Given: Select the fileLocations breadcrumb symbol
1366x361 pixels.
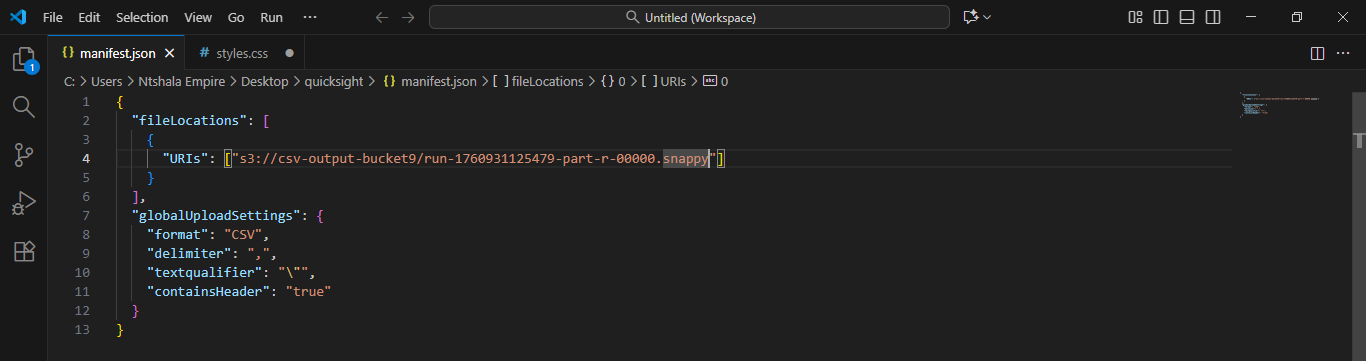Looking at the screenshot, I should point(538,82).
